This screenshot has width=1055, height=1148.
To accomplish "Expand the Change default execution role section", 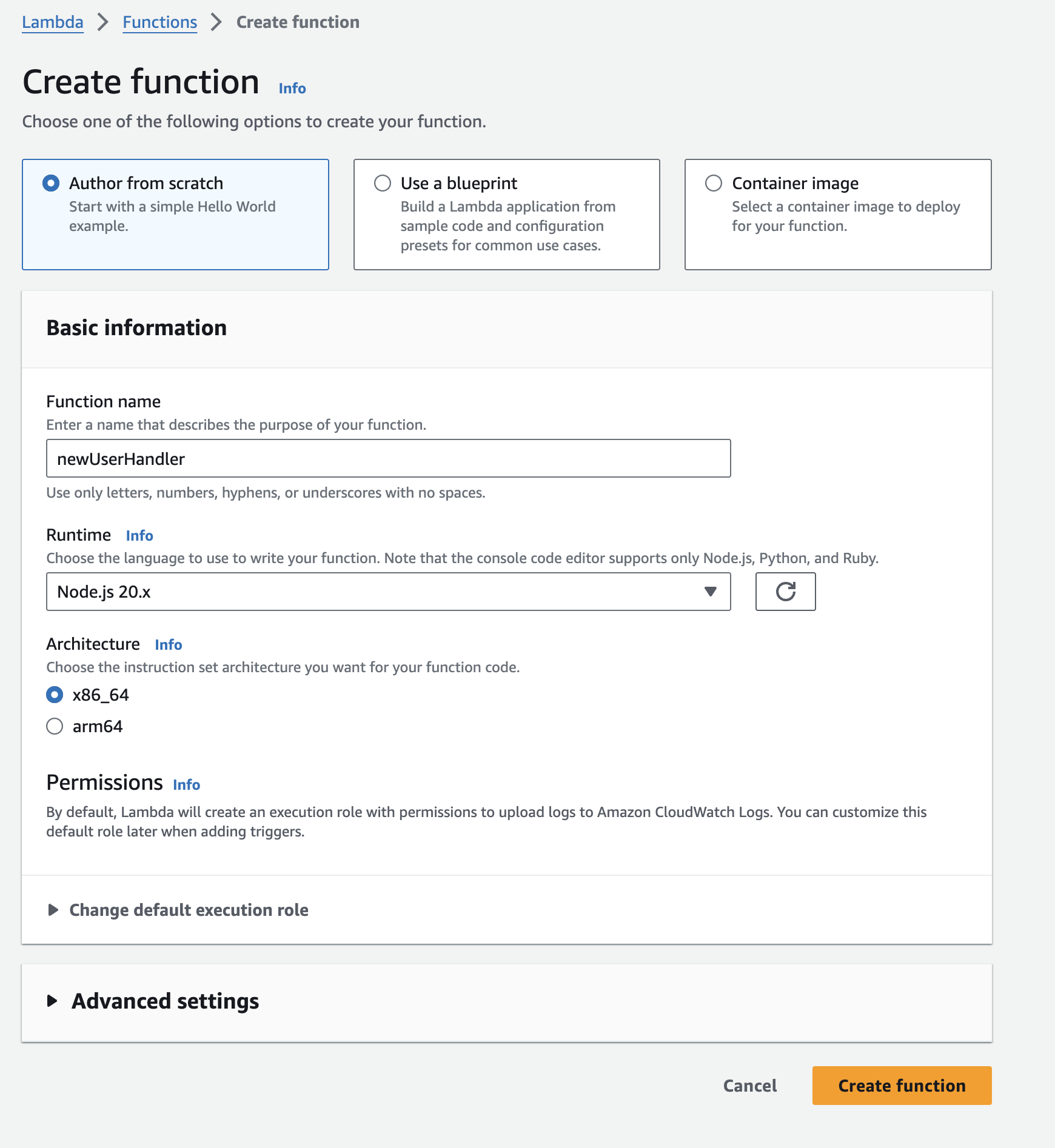I will coord(188,909).
